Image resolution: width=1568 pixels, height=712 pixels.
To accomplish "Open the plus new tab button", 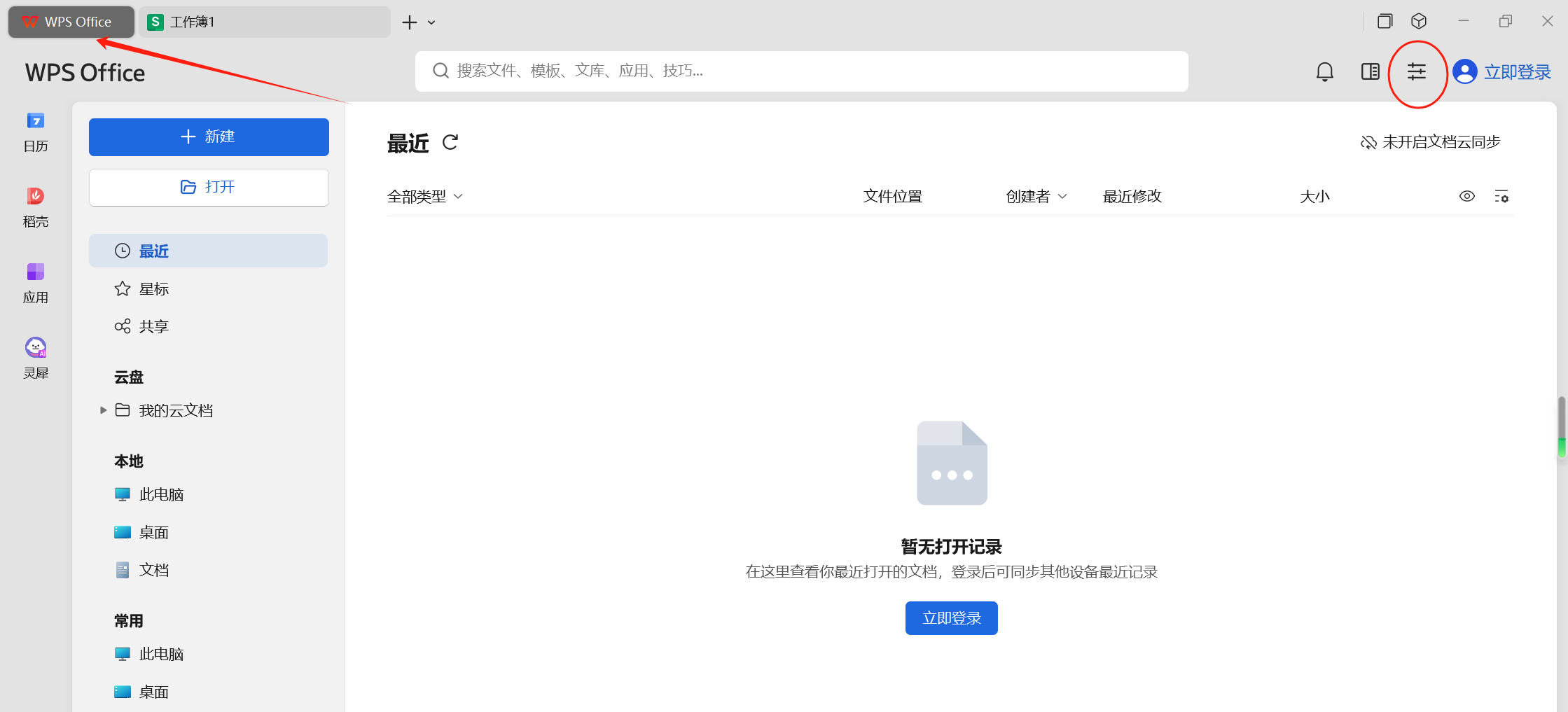I will (x=410, y=22).
